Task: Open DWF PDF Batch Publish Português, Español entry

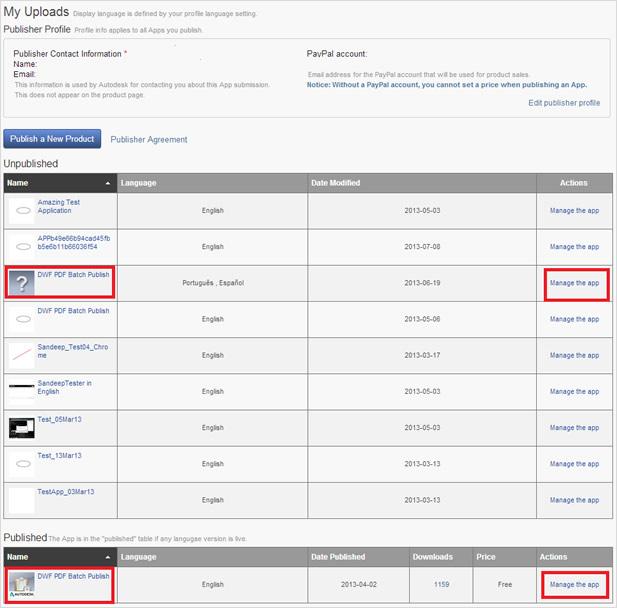Action: (x=73, y=275)
